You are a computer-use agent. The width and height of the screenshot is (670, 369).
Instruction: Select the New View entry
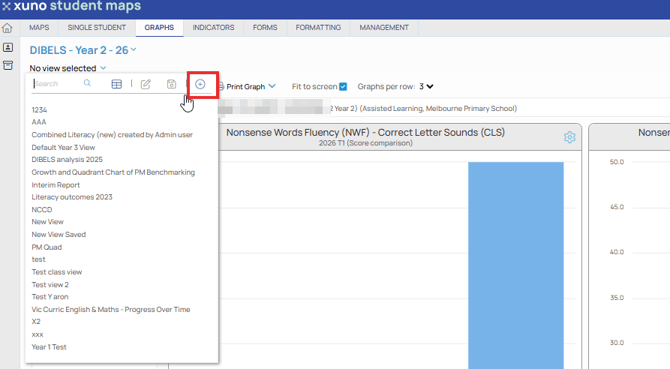point(47,222)
